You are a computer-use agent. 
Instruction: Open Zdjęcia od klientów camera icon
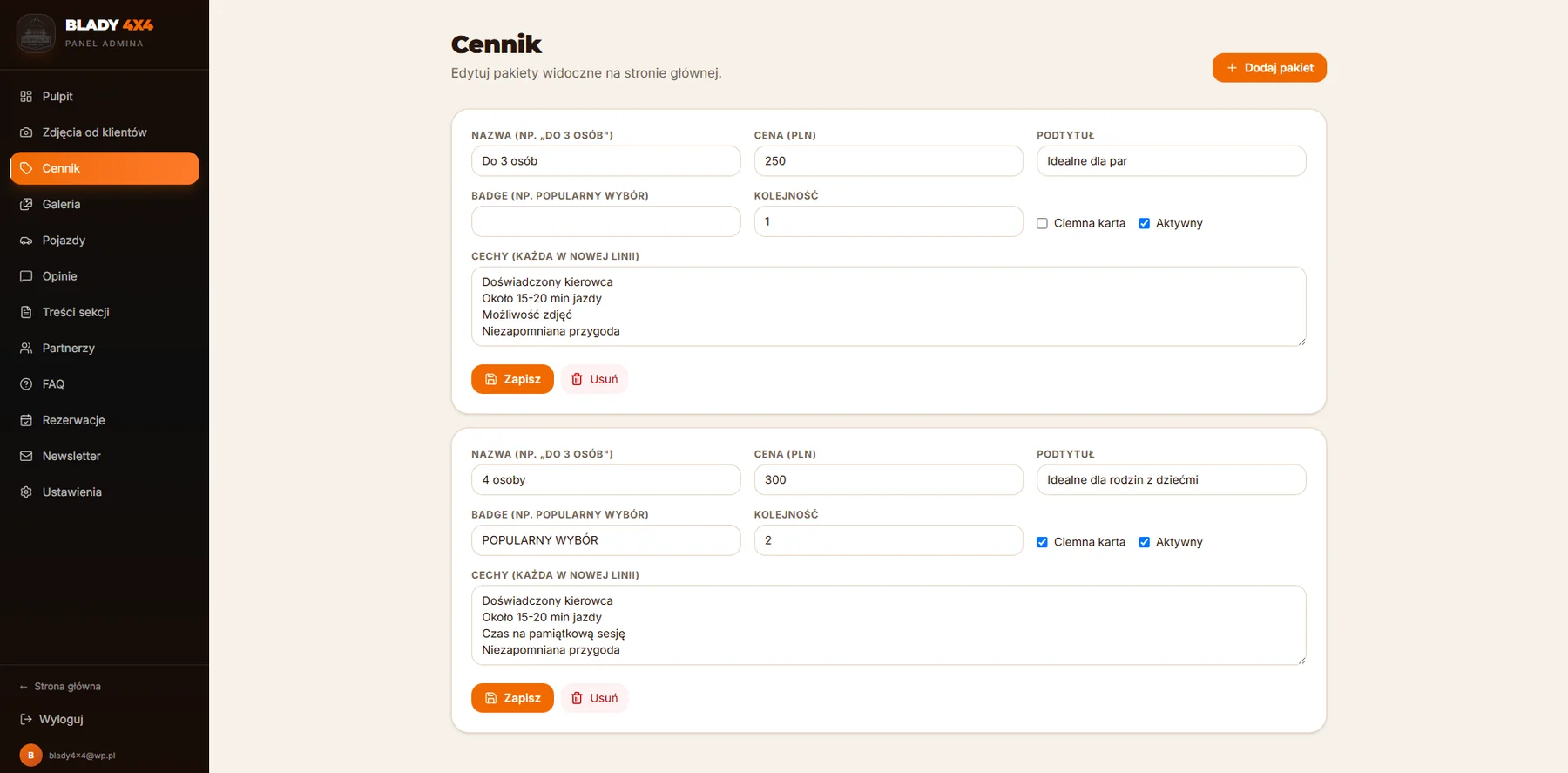pos(26,132)
